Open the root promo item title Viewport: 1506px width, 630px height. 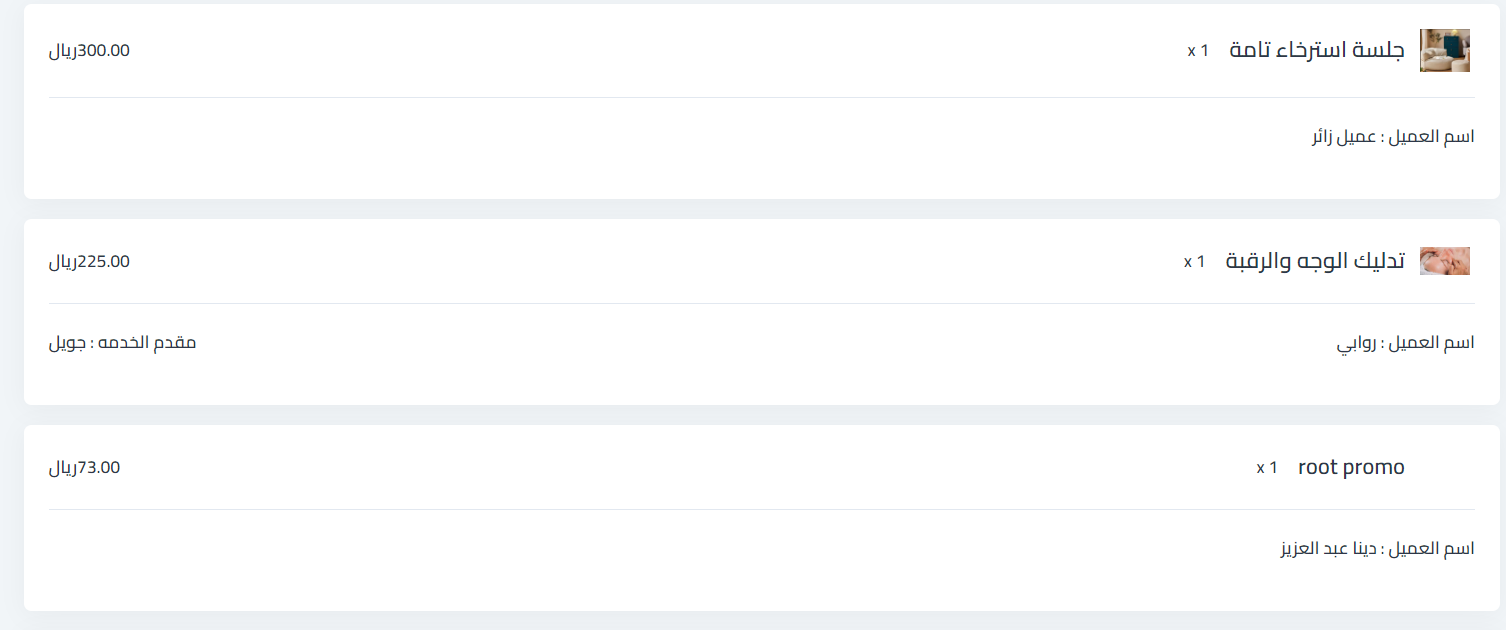tap(1351, 467)
